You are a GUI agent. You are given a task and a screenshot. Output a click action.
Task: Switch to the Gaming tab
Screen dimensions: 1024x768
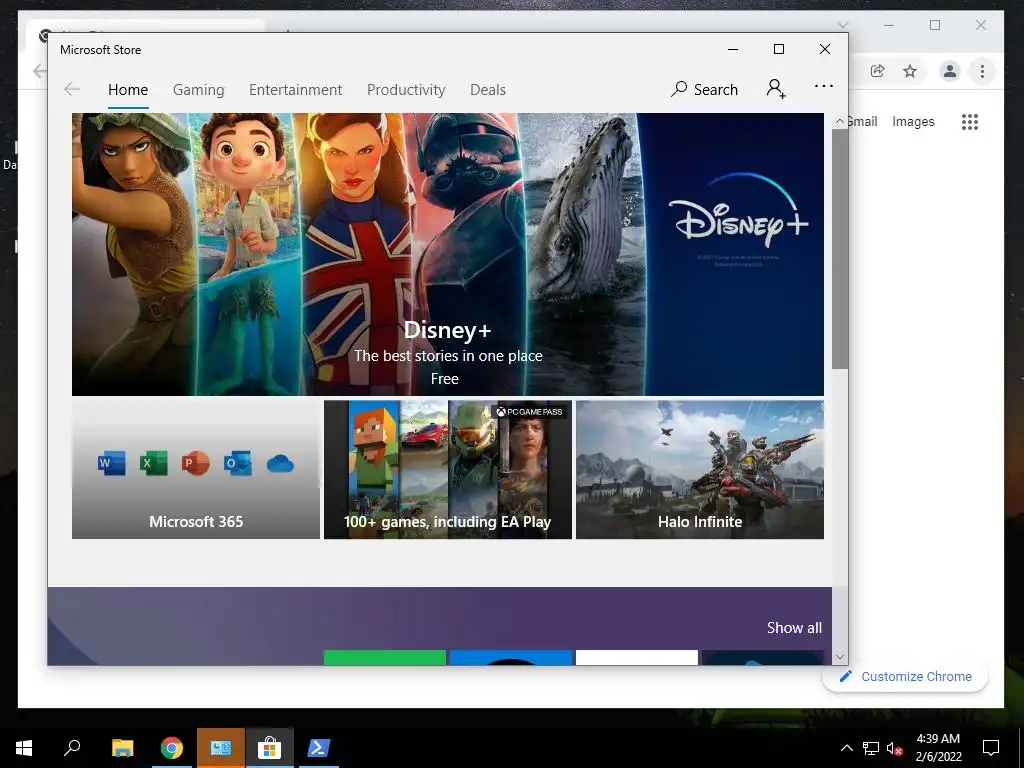tap(199, 89)
